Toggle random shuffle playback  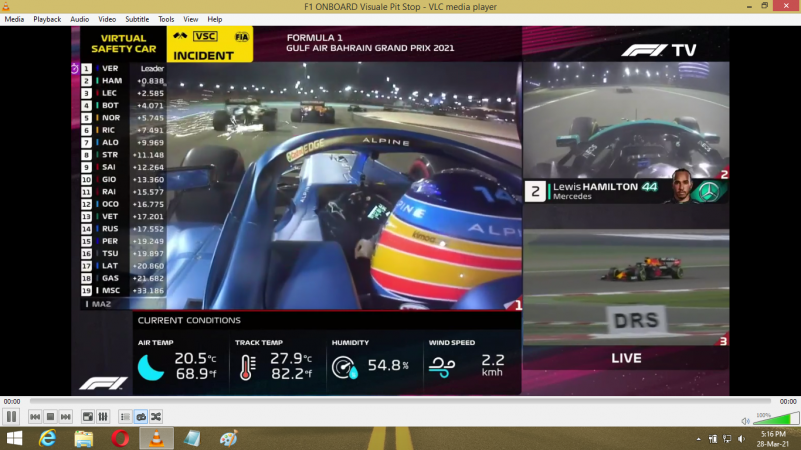156,417
